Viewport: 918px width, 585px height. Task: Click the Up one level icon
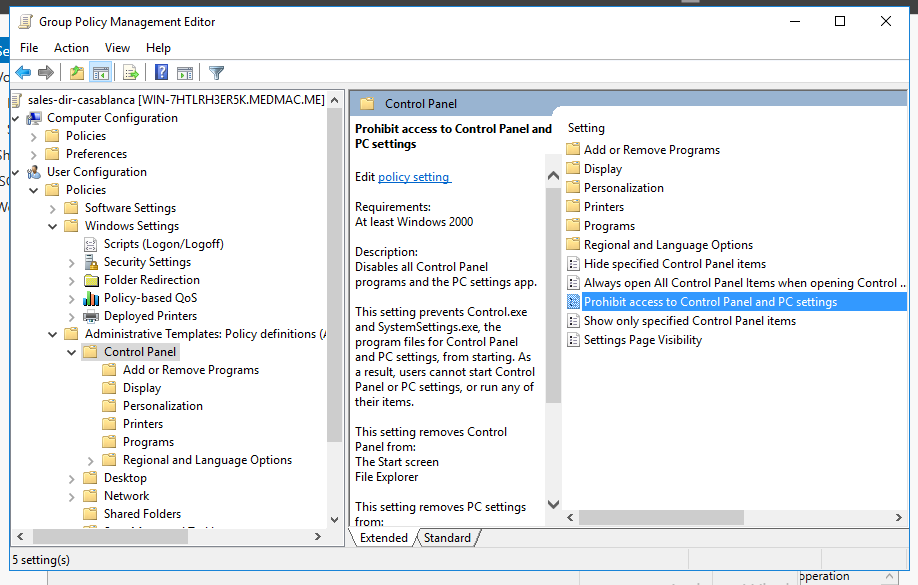coord(76,71)
